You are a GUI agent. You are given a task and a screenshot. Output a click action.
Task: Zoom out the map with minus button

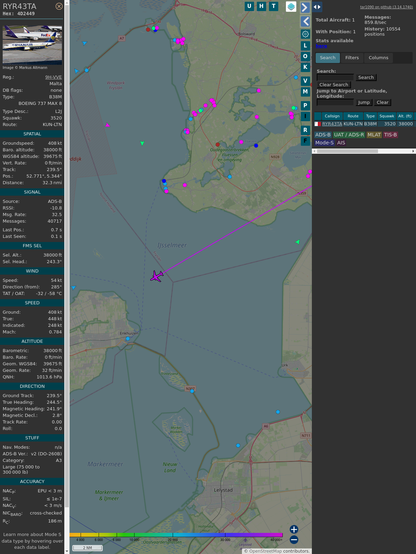point(294,540)
